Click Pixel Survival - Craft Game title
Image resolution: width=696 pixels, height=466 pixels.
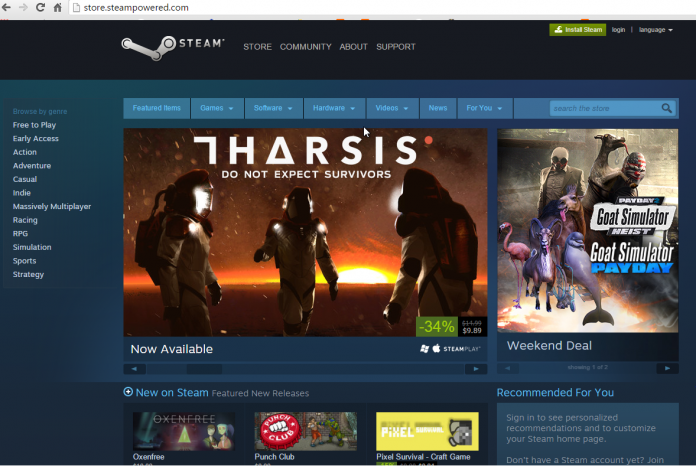coord(423,457)
